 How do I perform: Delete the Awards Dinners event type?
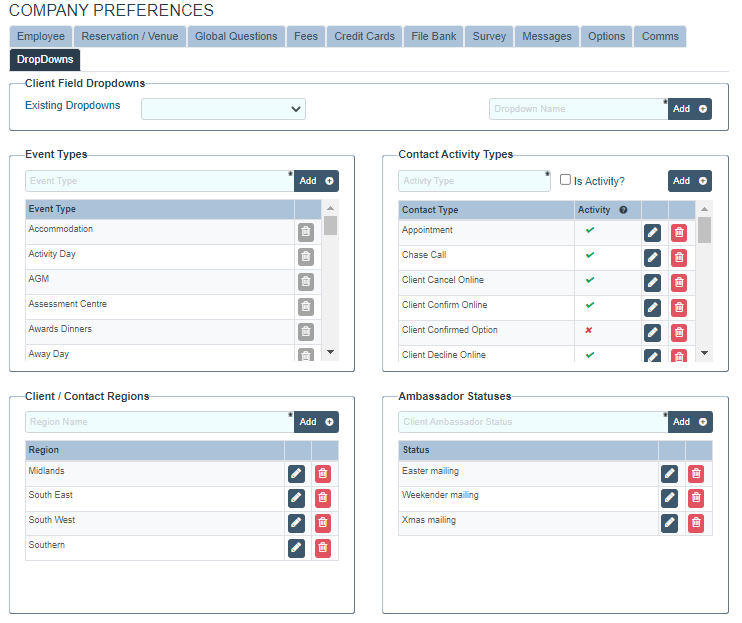pos(306,332)
